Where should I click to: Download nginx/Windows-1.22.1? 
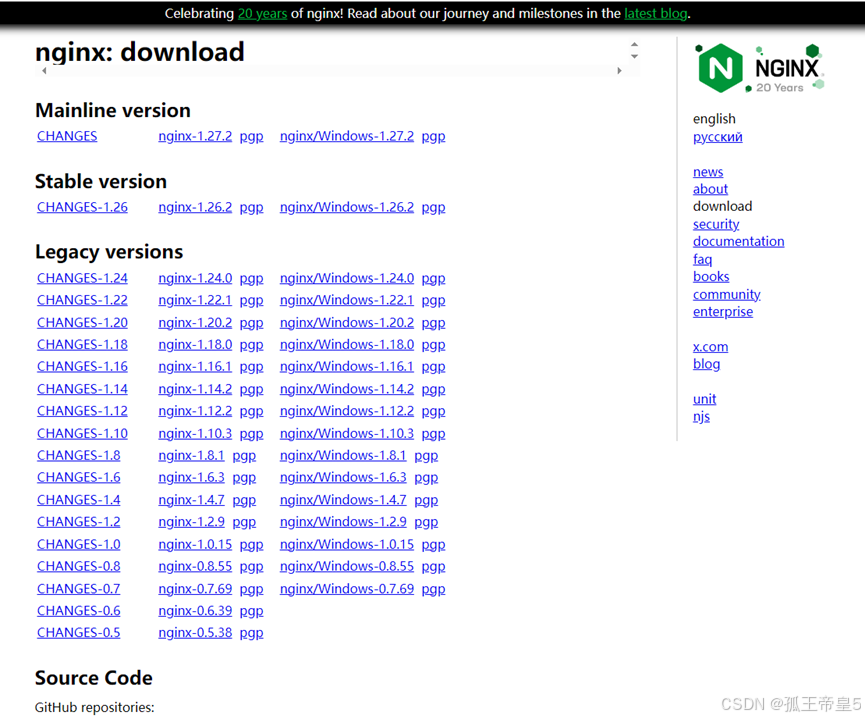pyautogui.click(x=346, y=300)
